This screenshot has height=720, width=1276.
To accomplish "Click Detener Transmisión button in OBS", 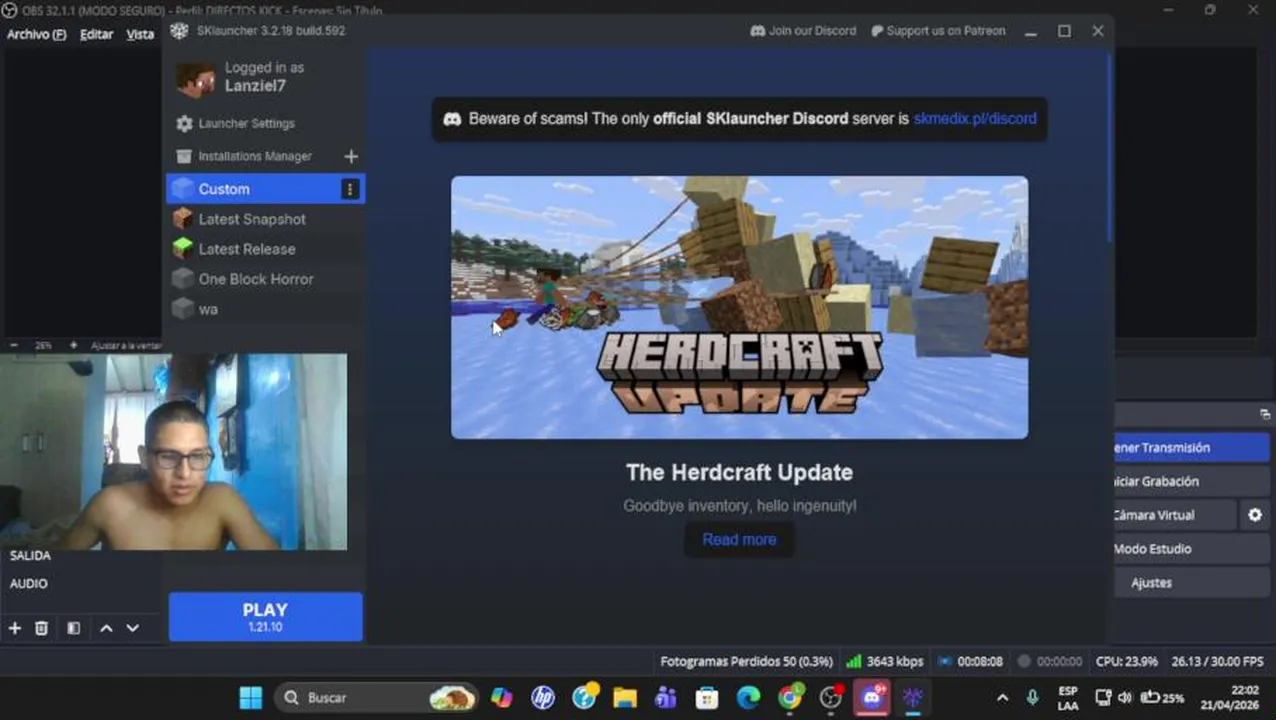I will (1192, 448).
